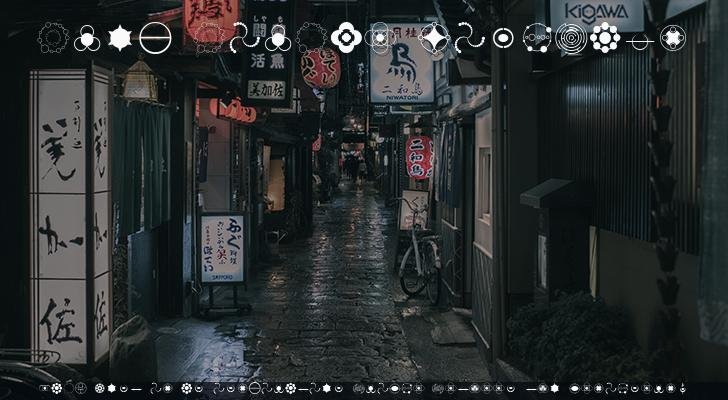Click the leftmost dotted S-curve glyph
The image size is (728, 400).
point(243,38)
